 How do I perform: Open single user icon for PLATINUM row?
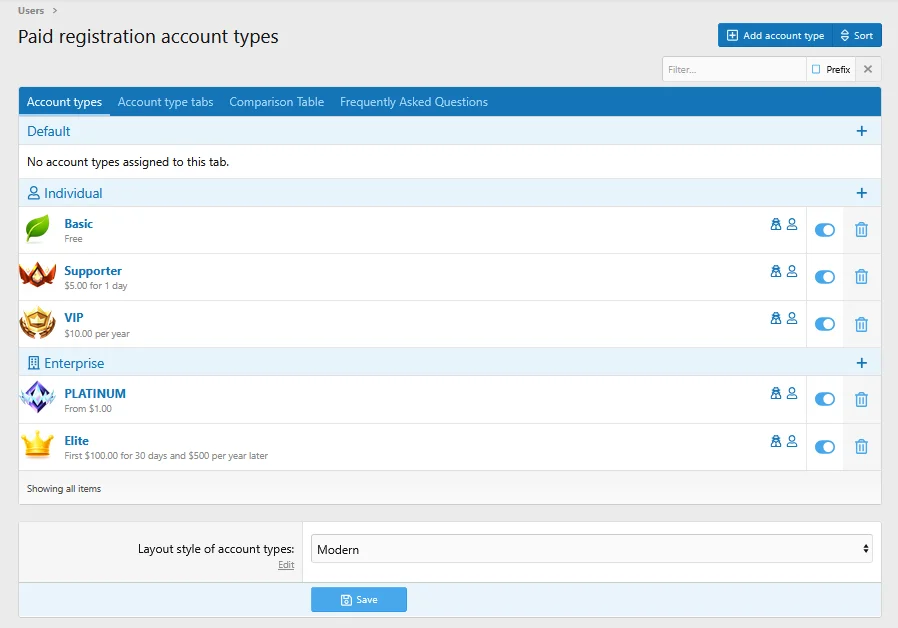[792, 393]
